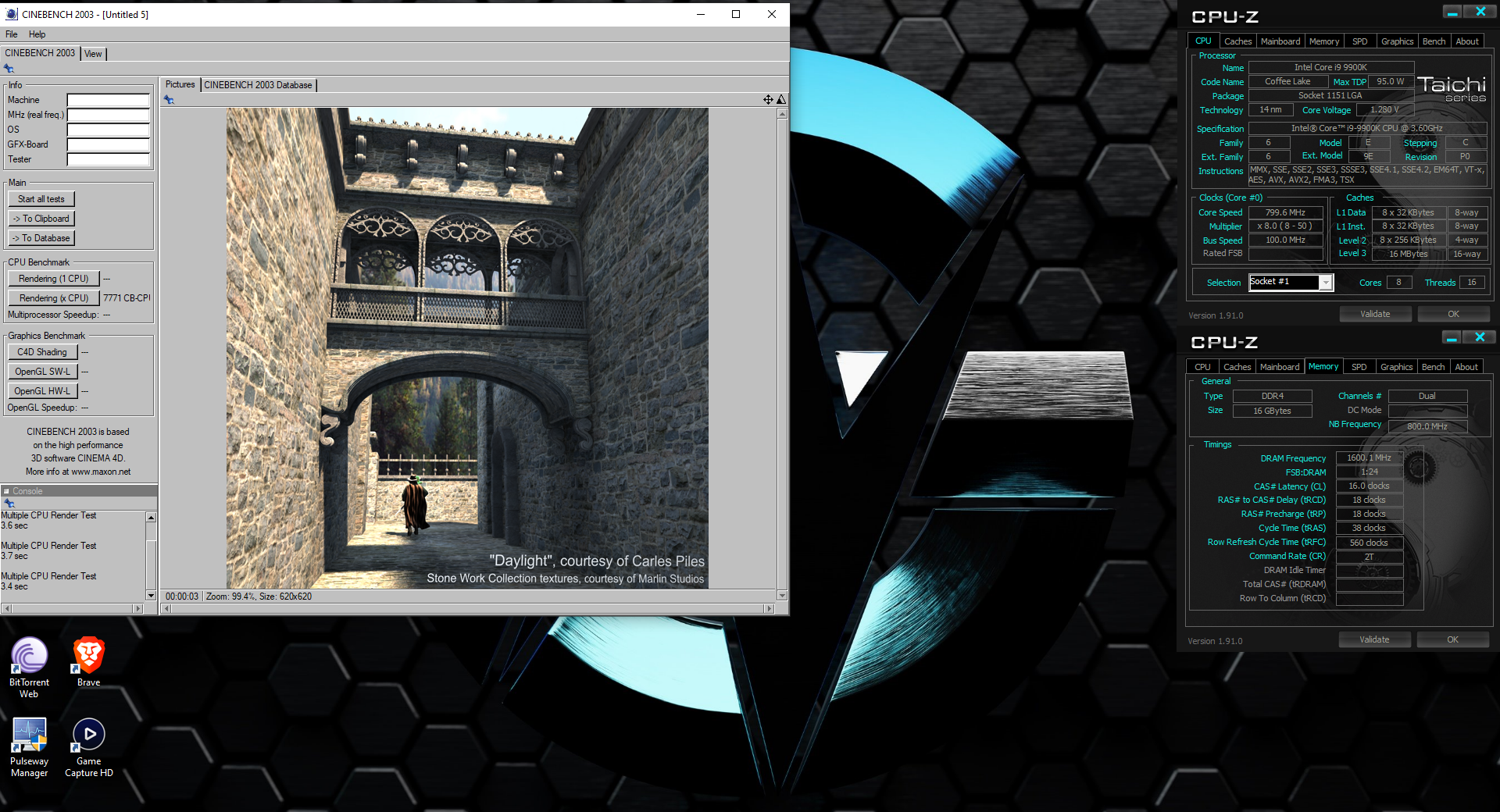Open the CINEBENCH 2003 Database tab
Viewport: 1500px width, 812px height.
(x=258, y=85)
